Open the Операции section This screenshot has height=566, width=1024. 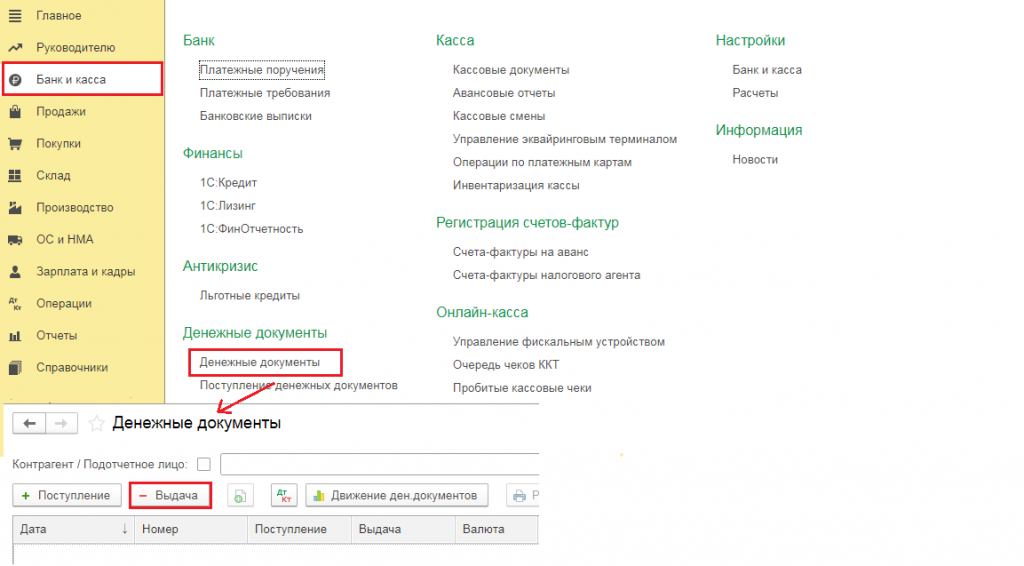click(64, 304)
